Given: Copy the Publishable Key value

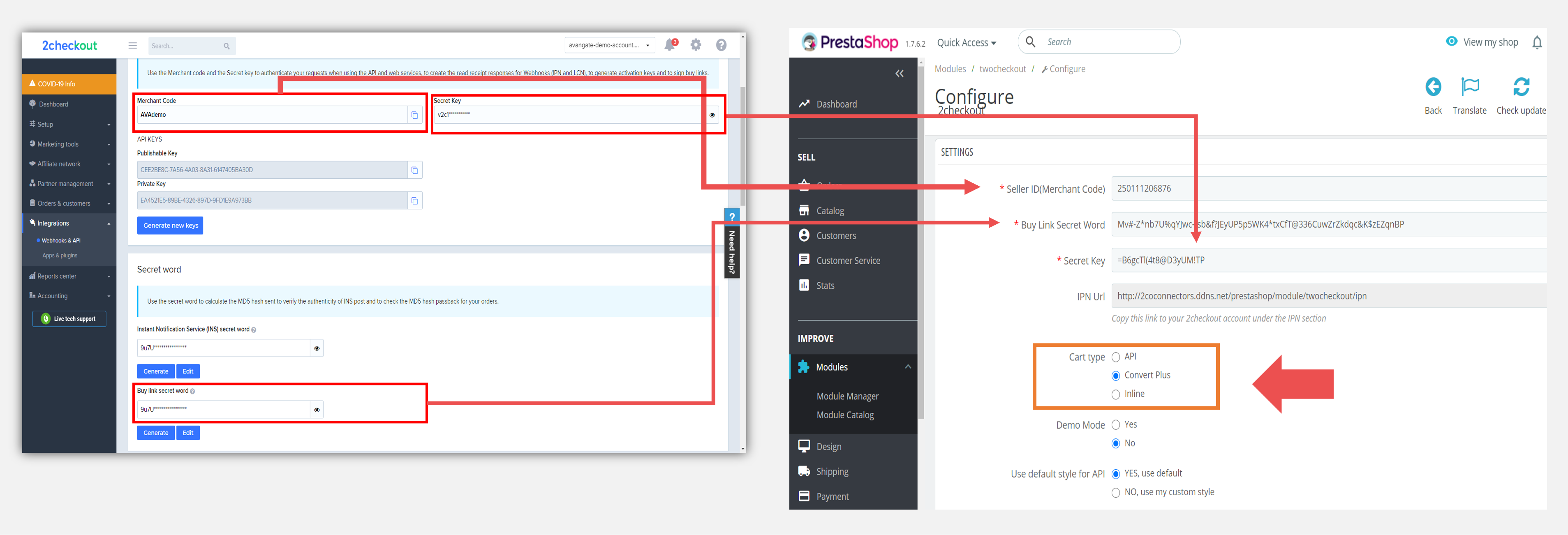Looking at the screenshot, I should (x=414, y=170).
